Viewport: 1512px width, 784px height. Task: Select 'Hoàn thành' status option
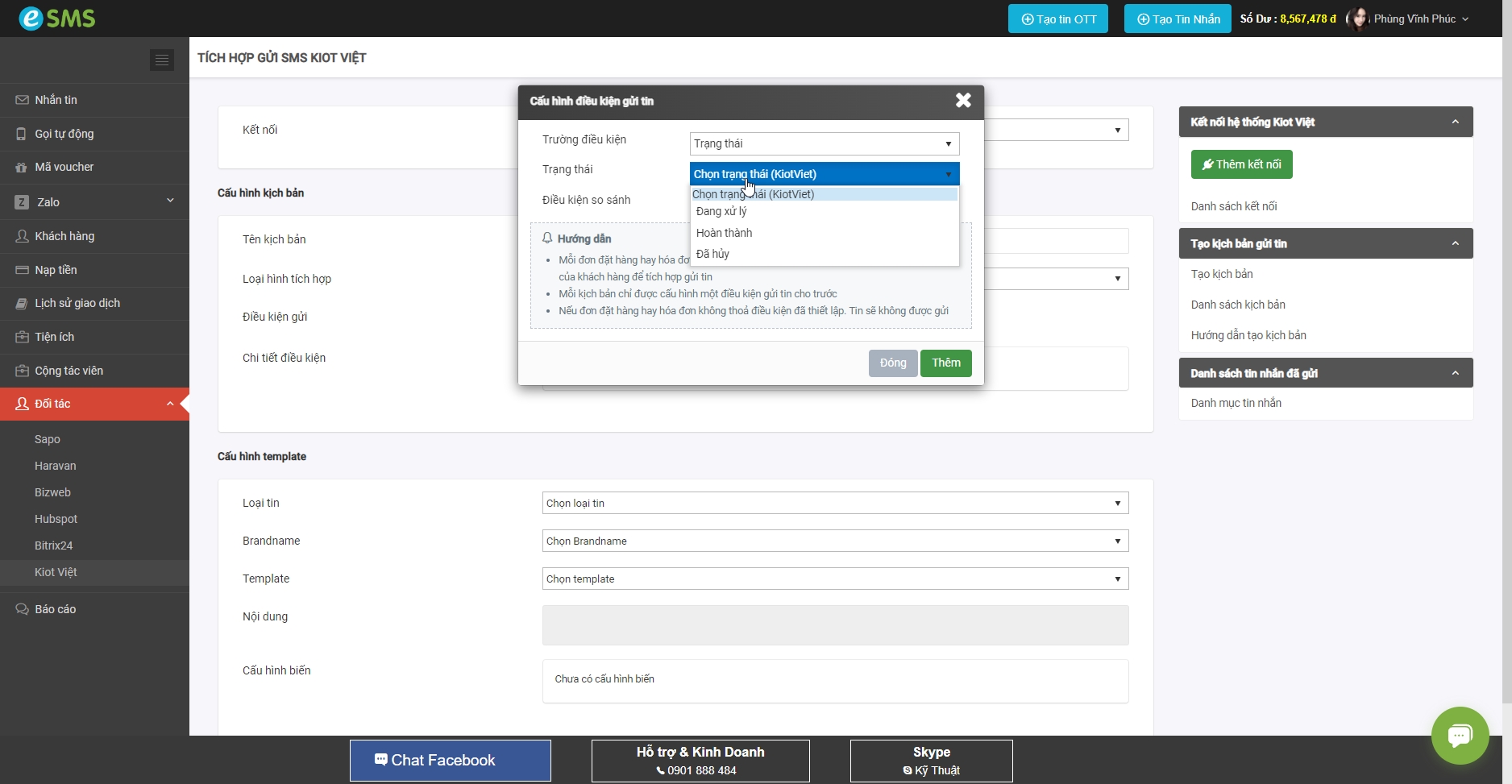(724, 233)
